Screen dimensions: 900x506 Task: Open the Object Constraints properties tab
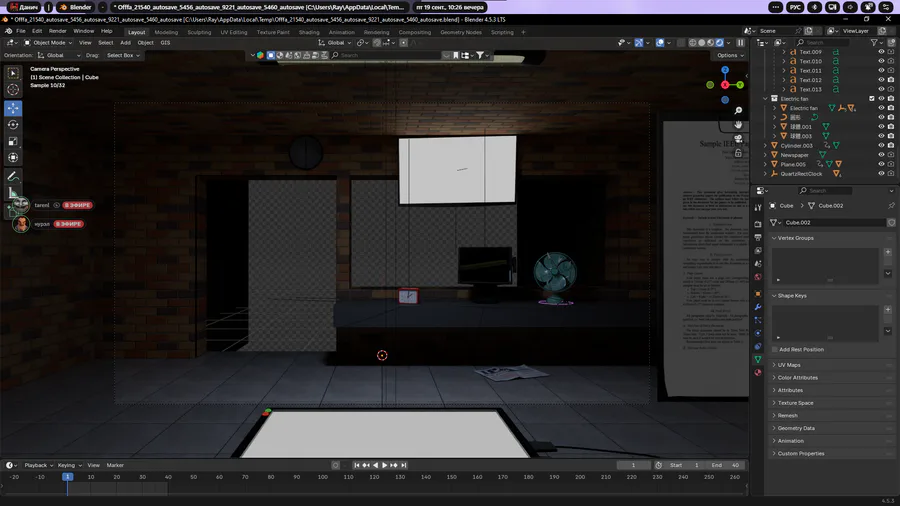[x=758, y=347]
